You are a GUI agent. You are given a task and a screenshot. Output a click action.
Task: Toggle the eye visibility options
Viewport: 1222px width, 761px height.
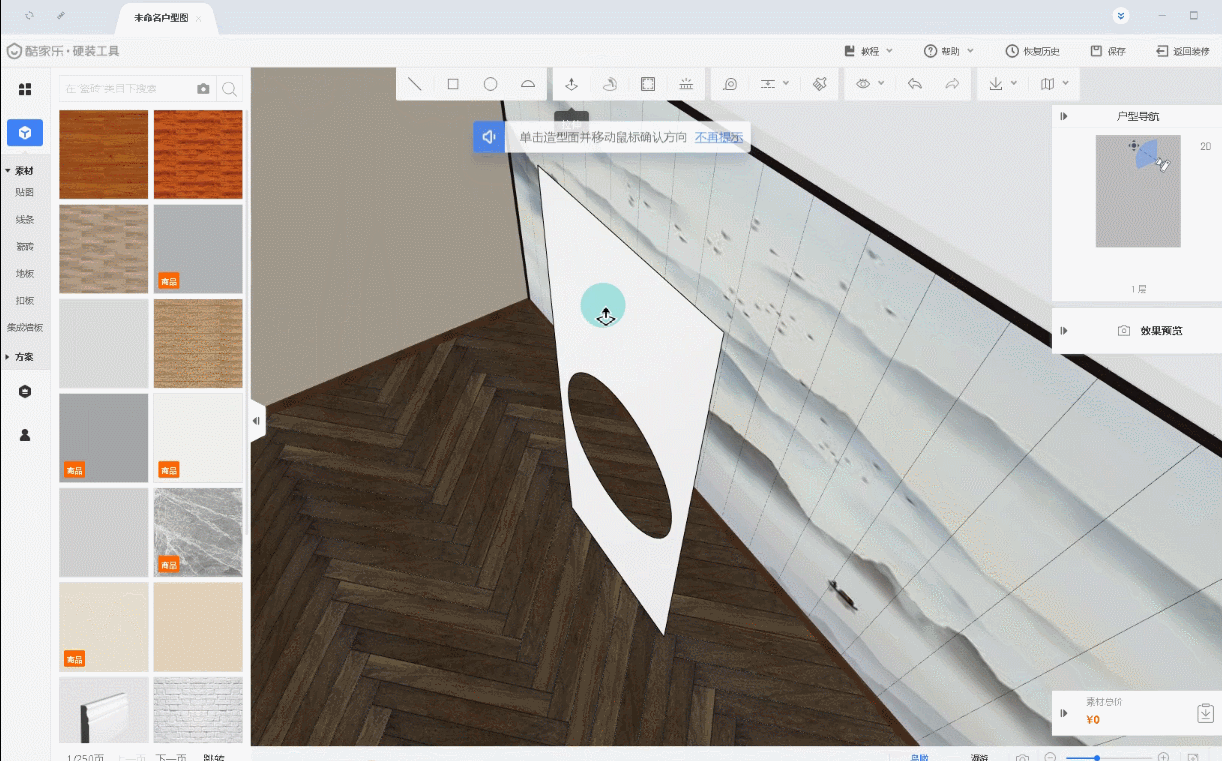pos(864,84)
